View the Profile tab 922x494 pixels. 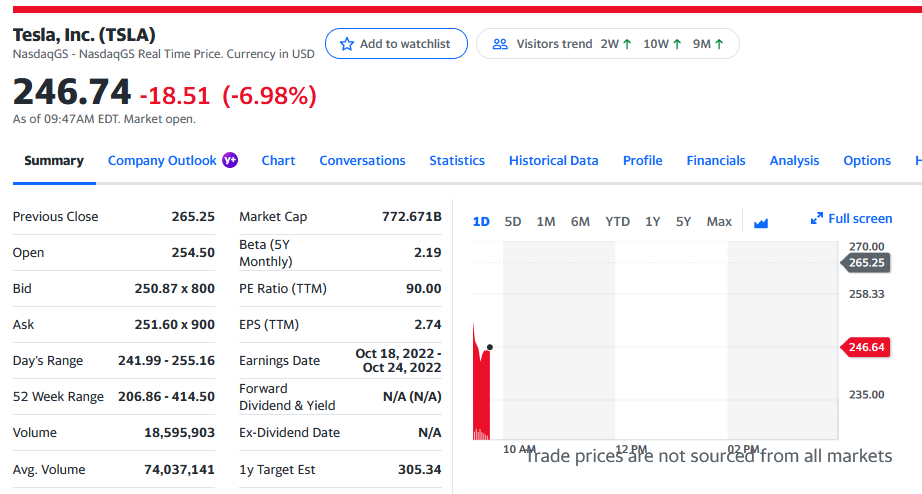tap(643, 161)
